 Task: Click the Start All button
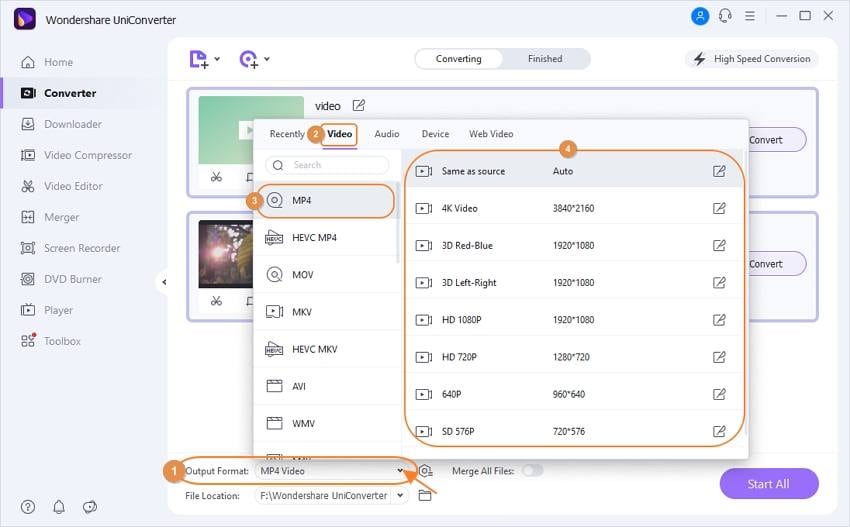click(x=769, y=484)
